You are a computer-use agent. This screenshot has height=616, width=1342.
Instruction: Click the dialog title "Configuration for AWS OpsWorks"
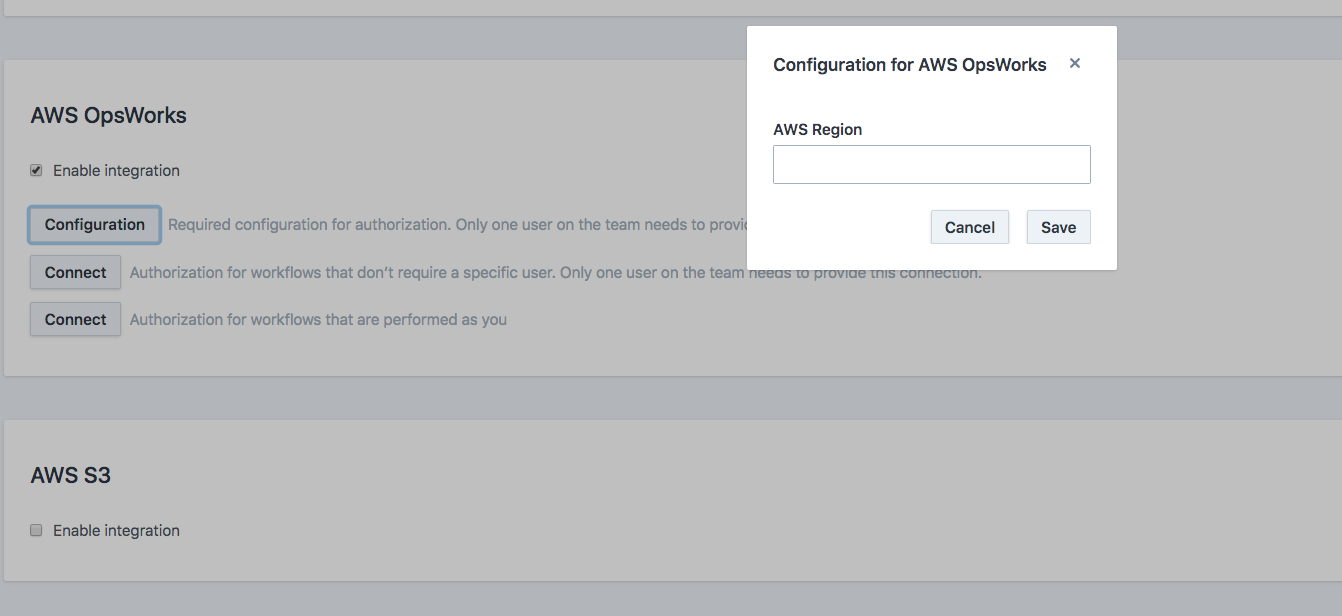[909, 65]
